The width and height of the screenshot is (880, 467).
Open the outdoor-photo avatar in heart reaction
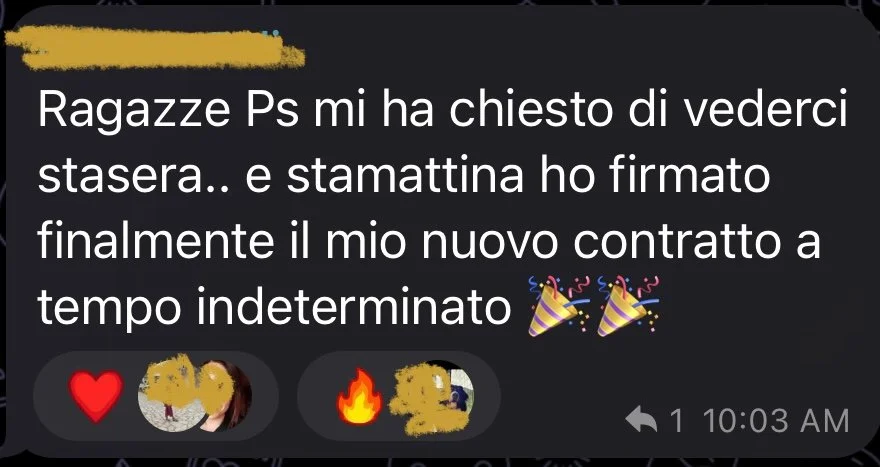[x=167, y=396]
